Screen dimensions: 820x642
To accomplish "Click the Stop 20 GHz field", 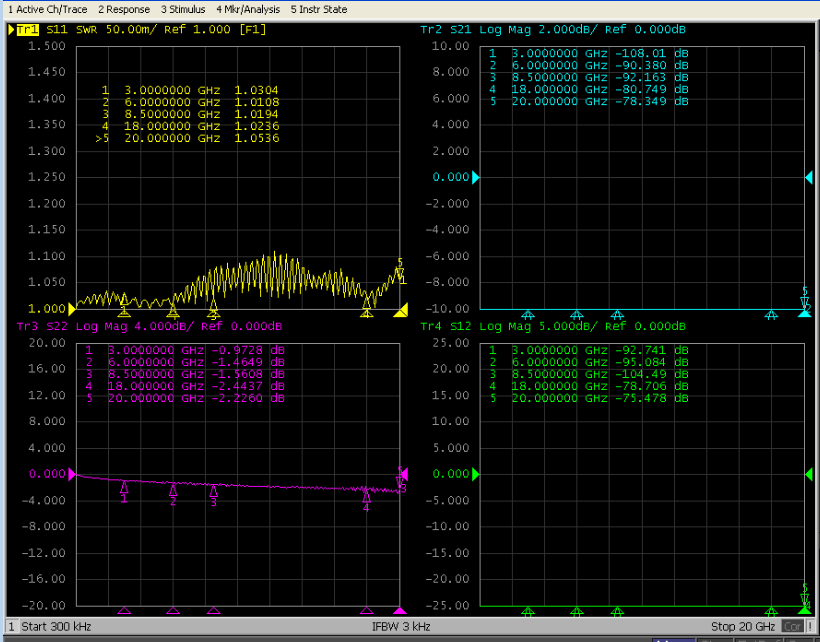I will coord(742,626).
